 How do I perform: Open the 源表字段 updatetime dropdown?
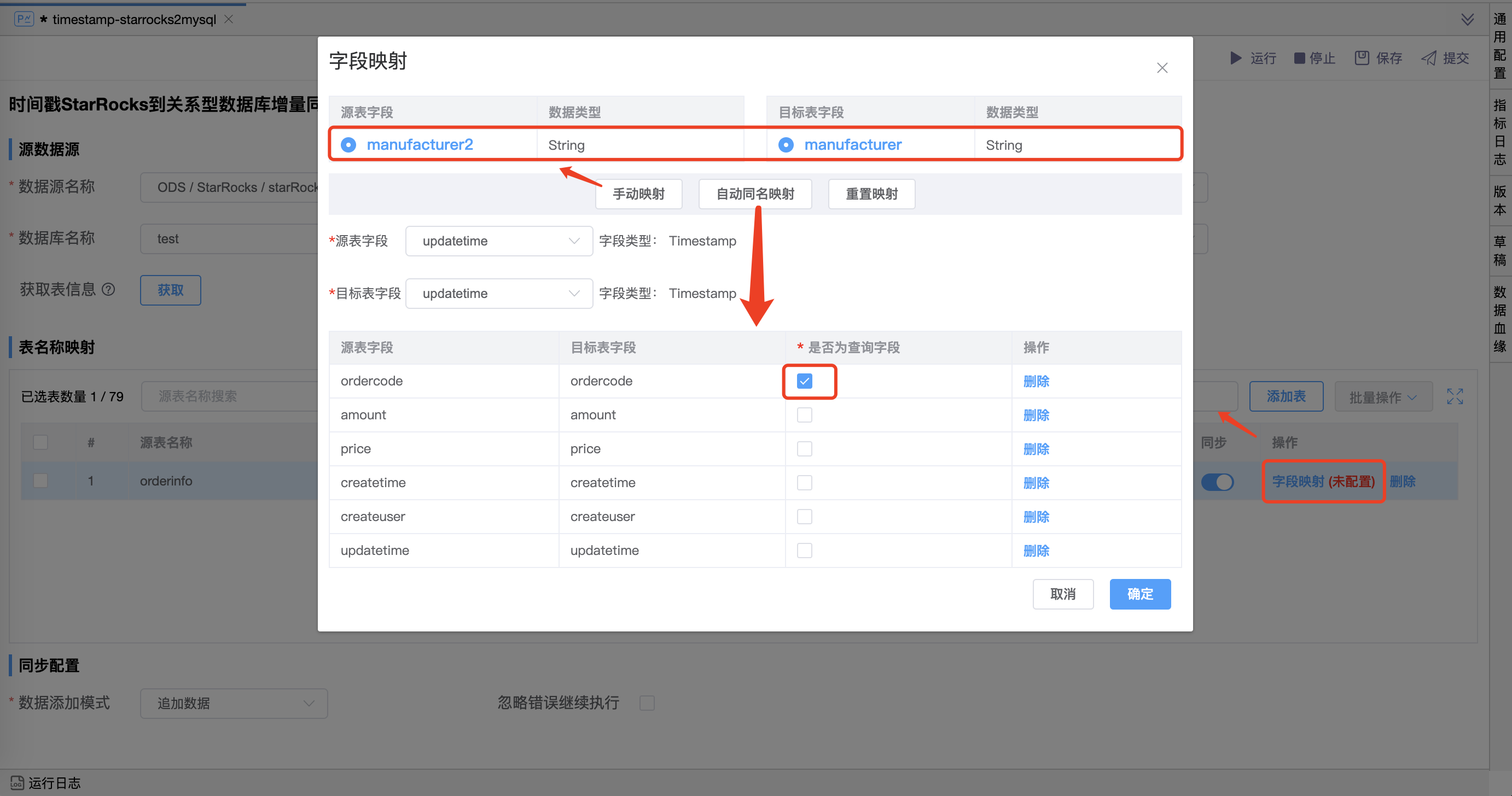(x=499, y=241)
